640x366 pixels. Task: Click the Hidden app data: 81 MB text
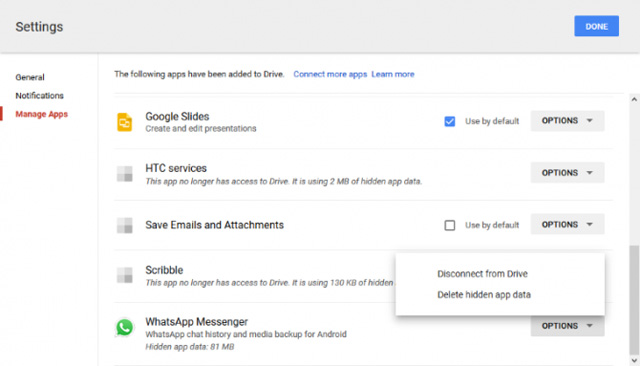pyautogui.click(x=190, y=347)
